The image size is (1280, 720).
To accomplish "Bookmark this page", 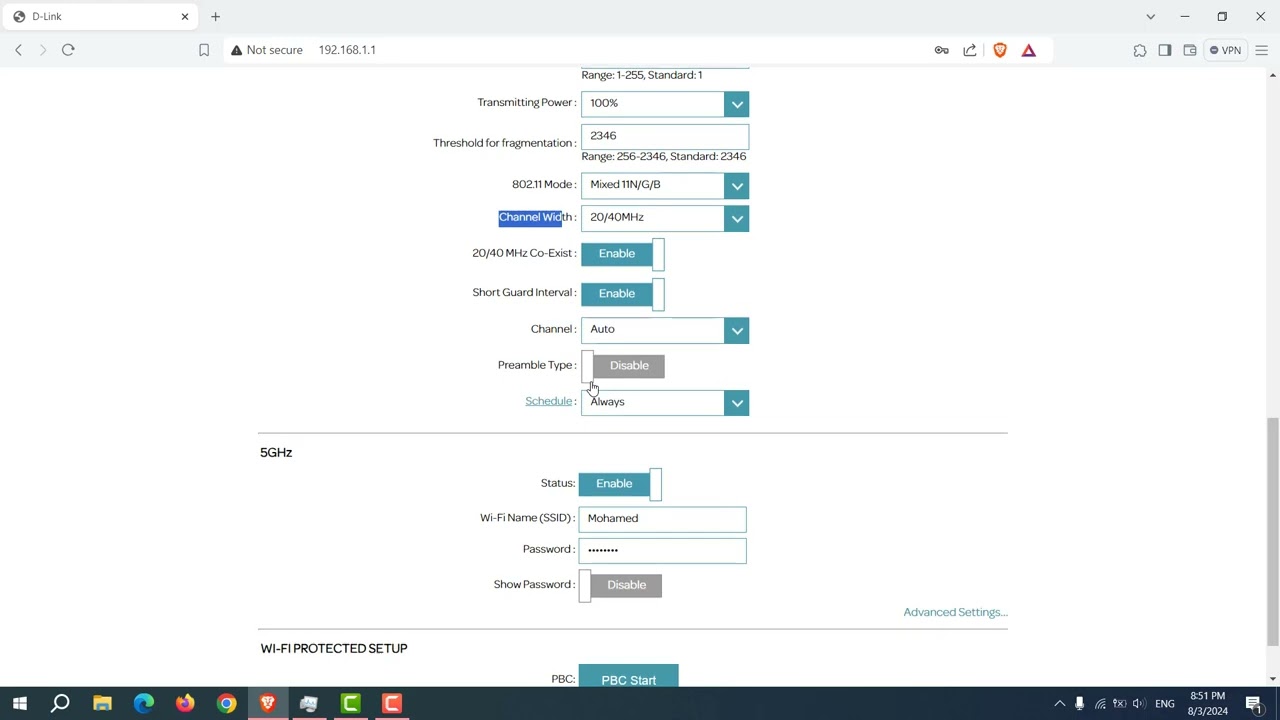I will click(x=204, y=50).
